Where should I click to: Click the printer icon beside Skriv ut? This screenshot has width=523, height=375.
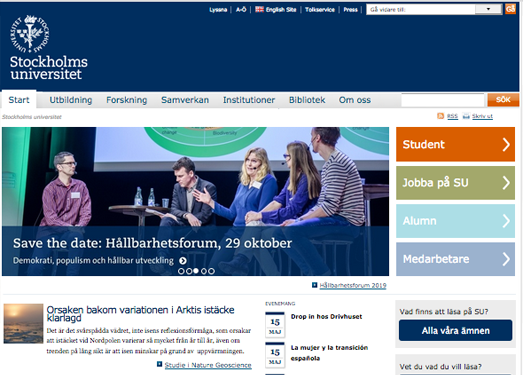coord(466,116)
